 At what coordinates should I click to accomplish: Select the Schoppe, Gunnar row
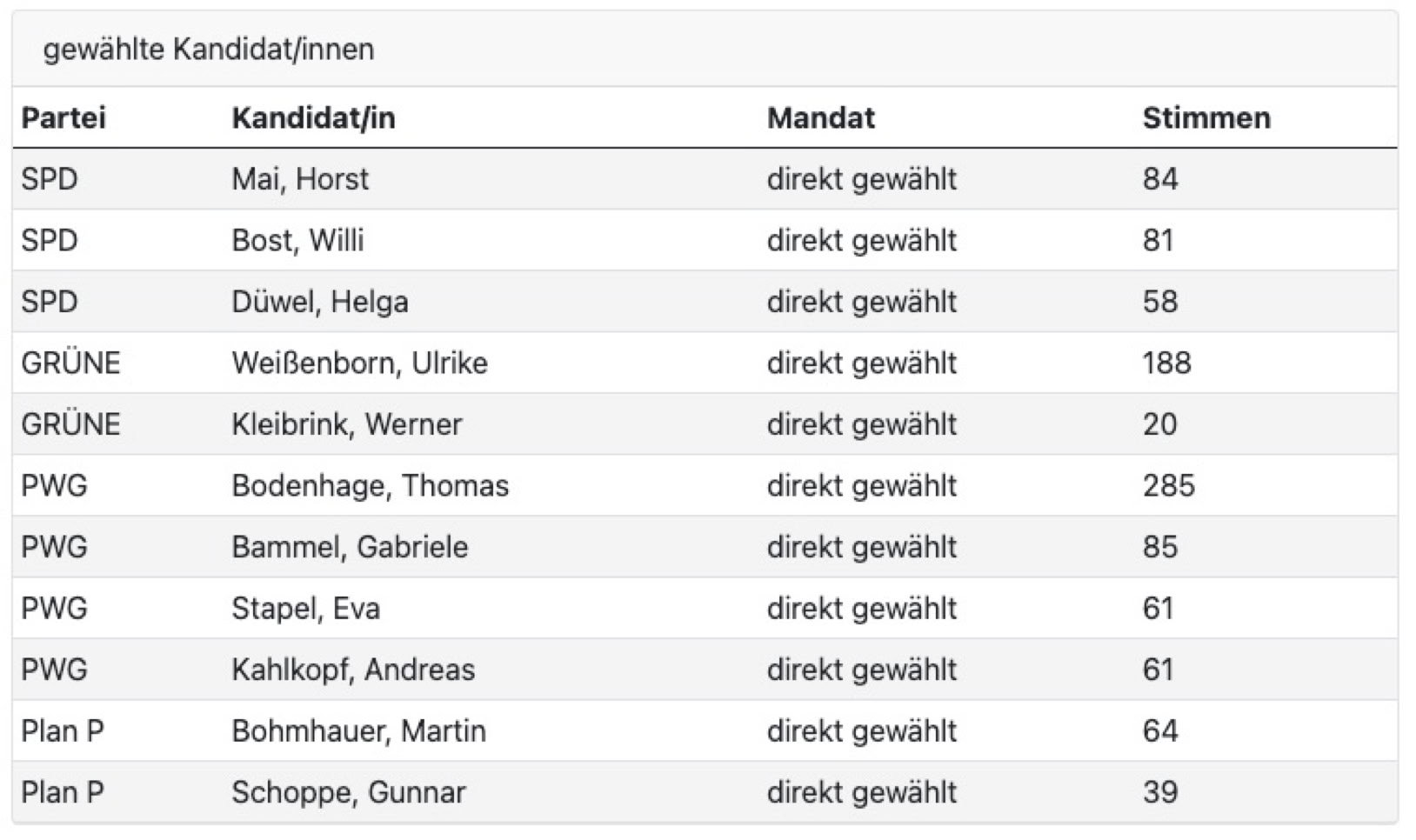pyautogui.click(x=348, y=792)
